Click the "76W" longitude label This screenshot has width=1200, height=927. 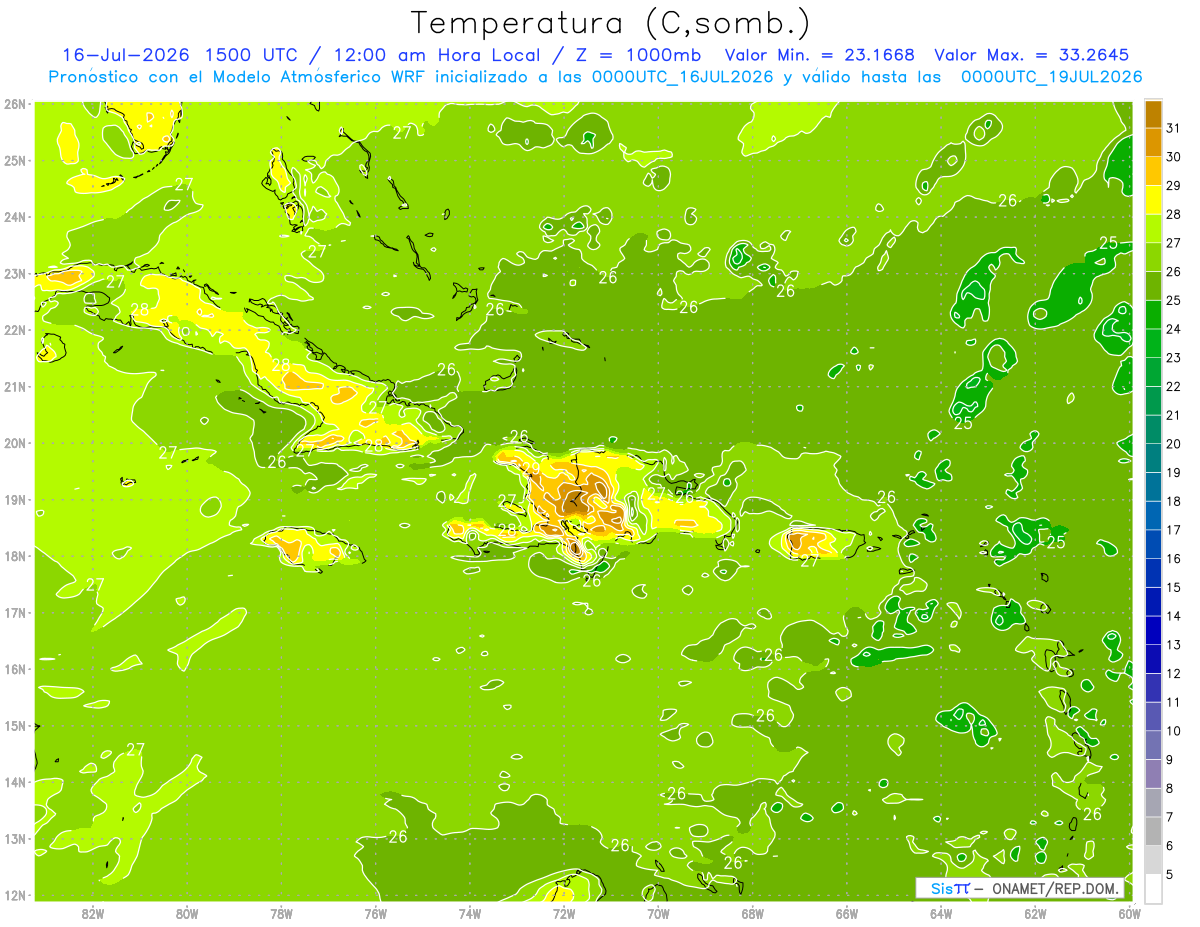pos(375,913)
